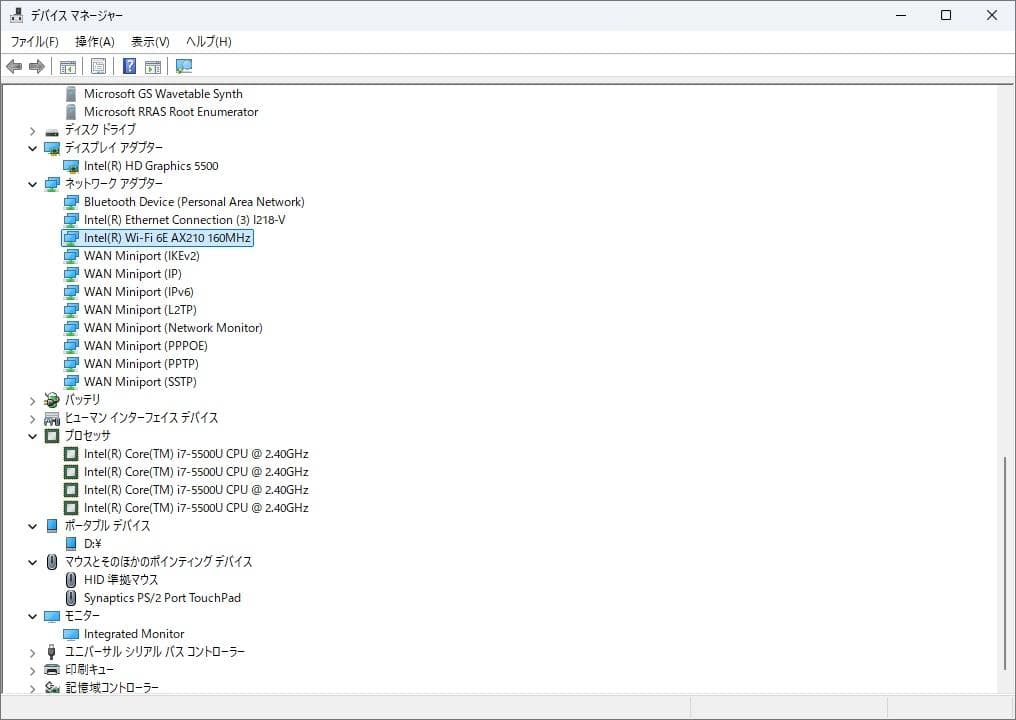
Task: Click the Back arrow toolbar icon
Action: click(14, 66)
